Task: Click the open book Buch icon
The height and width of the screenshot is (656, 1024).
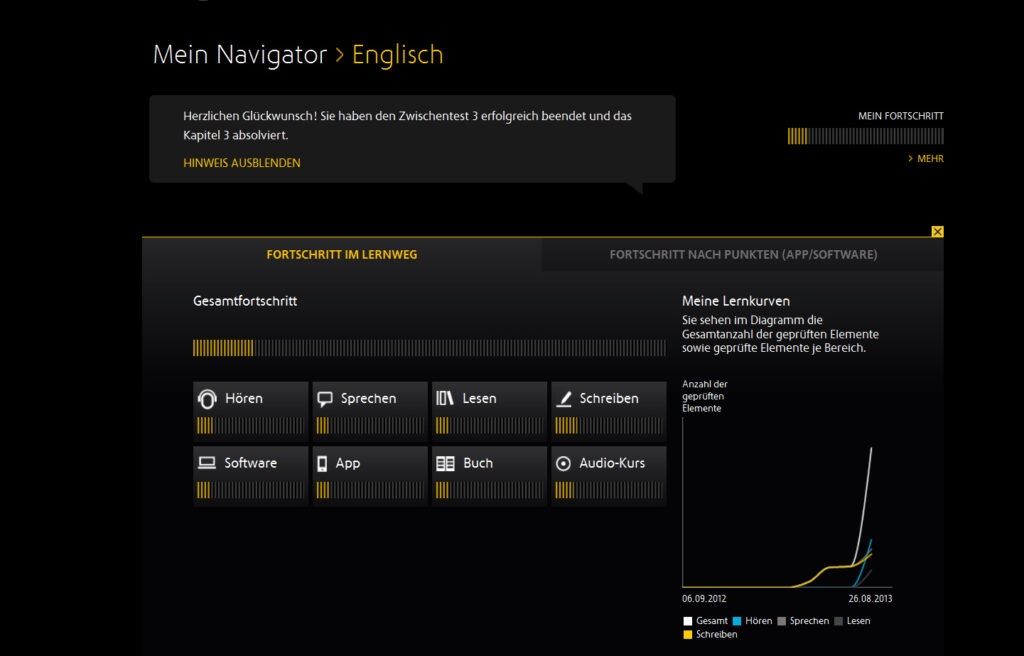Action: pyautogui.click(x=445, y=463)
